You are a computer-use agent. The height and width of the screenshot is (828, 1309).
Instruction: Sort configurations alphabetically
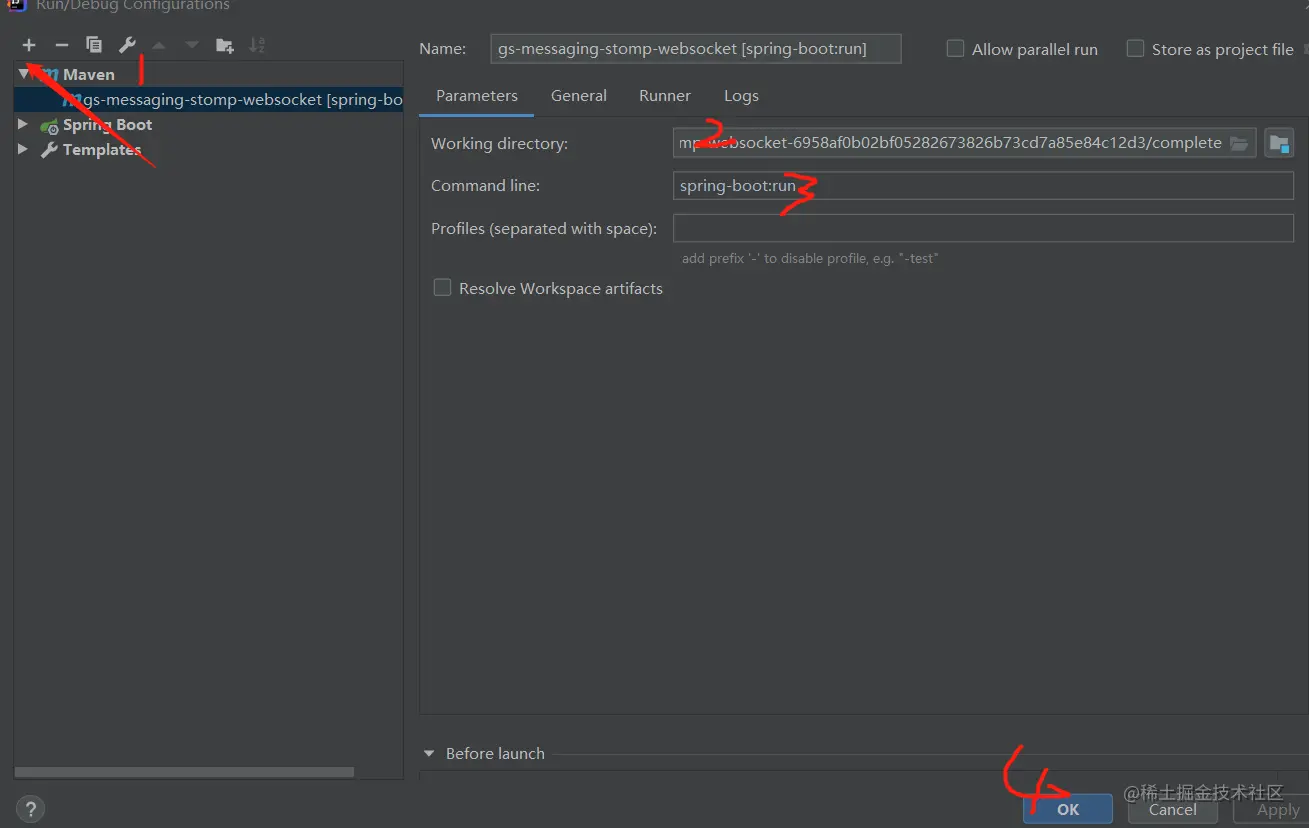tap(257, 45)
